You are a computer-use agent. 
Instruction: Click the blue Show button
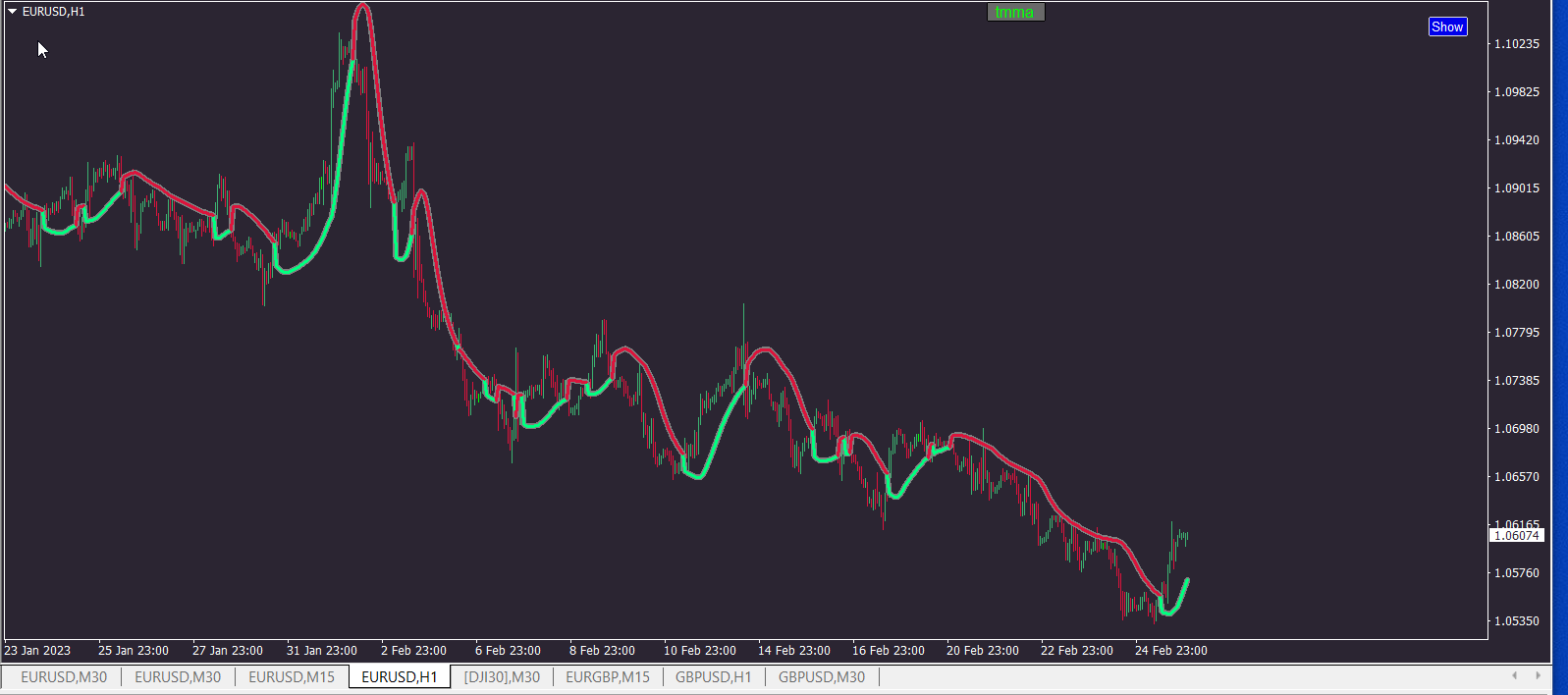tap(1447, 27)
